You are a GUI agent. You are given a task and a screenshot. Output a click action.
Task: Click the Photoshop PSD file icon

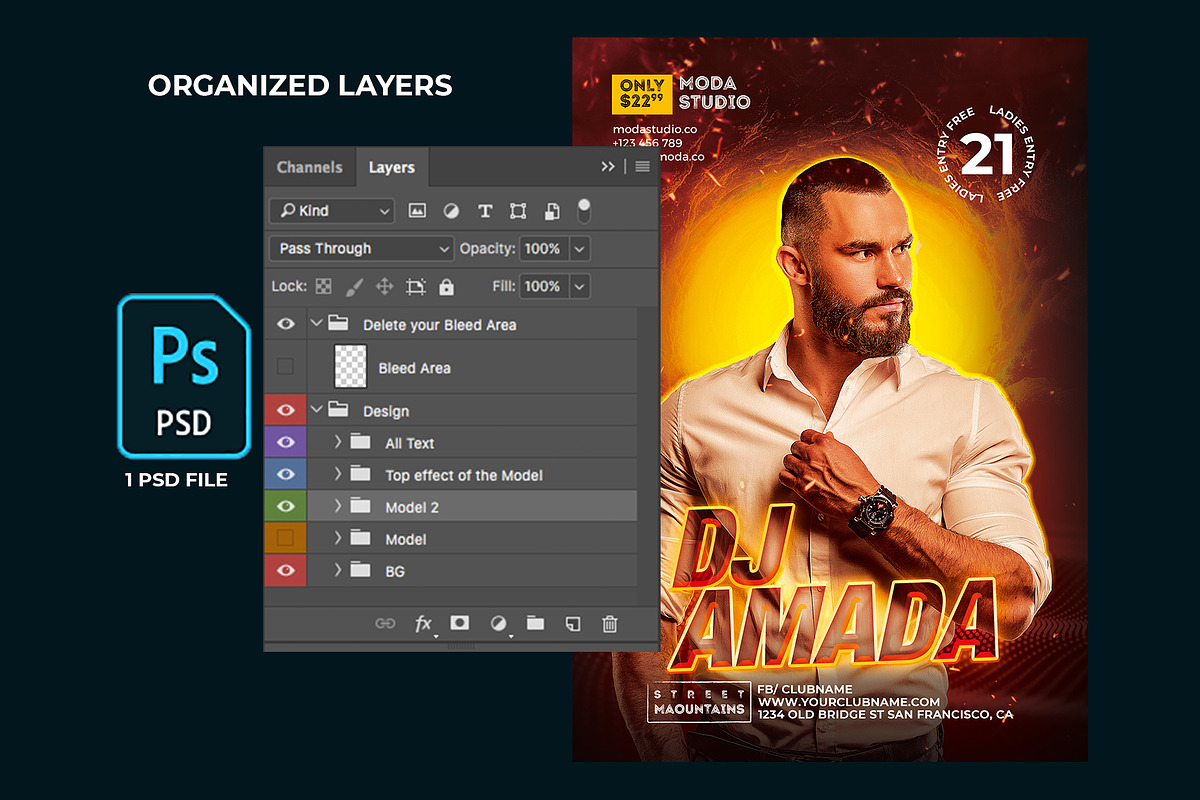[x=183, y=376]
